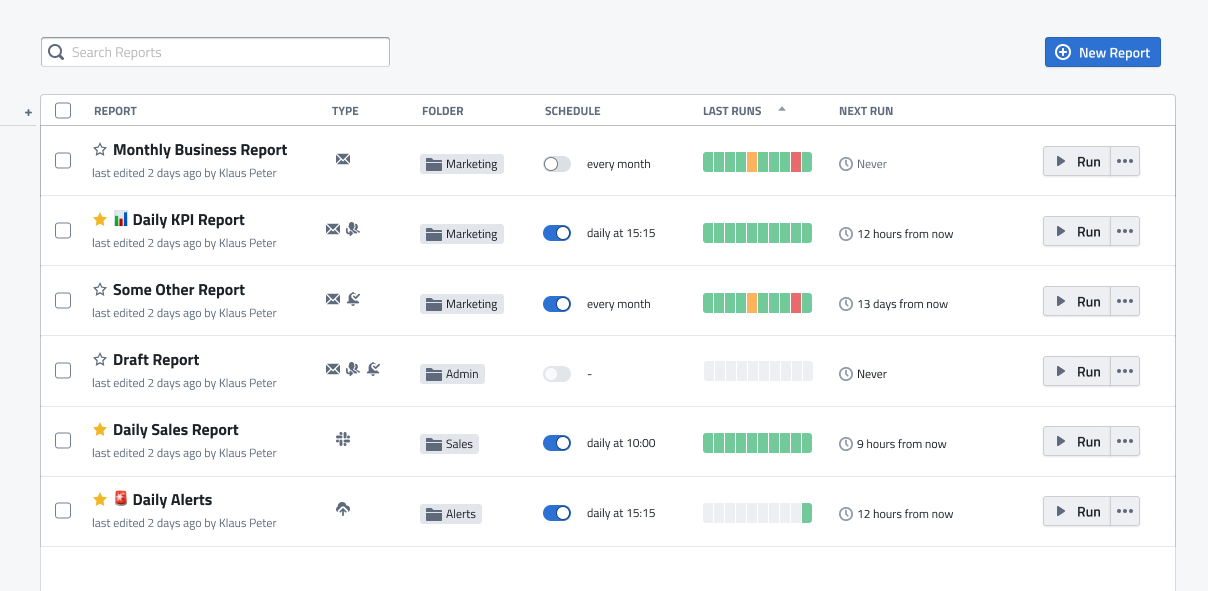
Task: Enable the Monthly Business Report schedule toggle
Action: [x=557, y=164]
